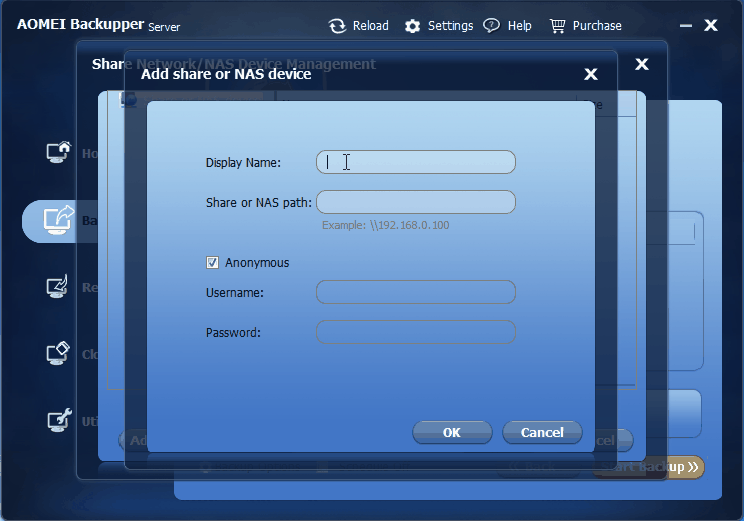Select the Home sidebar icon
Viewport: 744px width, 521px height.
click(x=58, y=152)
